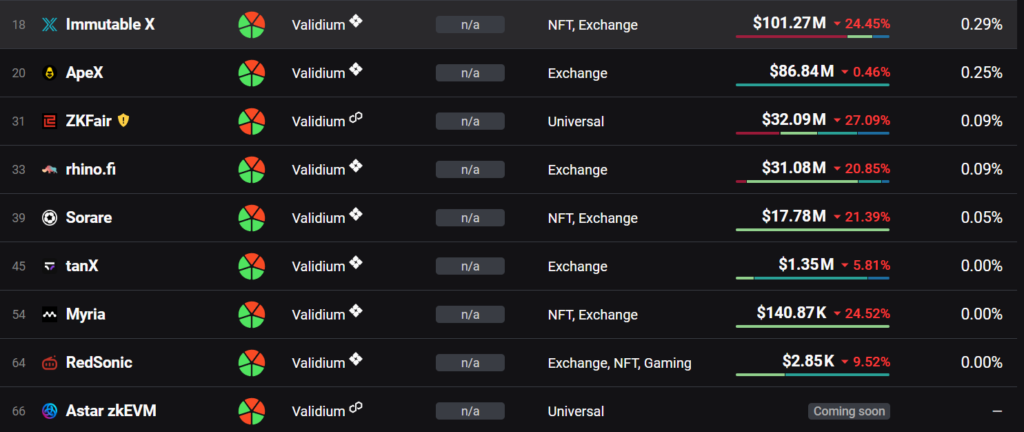1024x432 pixels.
Task: Click the Astar zkEVM logo icon
Action: click(x=50, y=411)
